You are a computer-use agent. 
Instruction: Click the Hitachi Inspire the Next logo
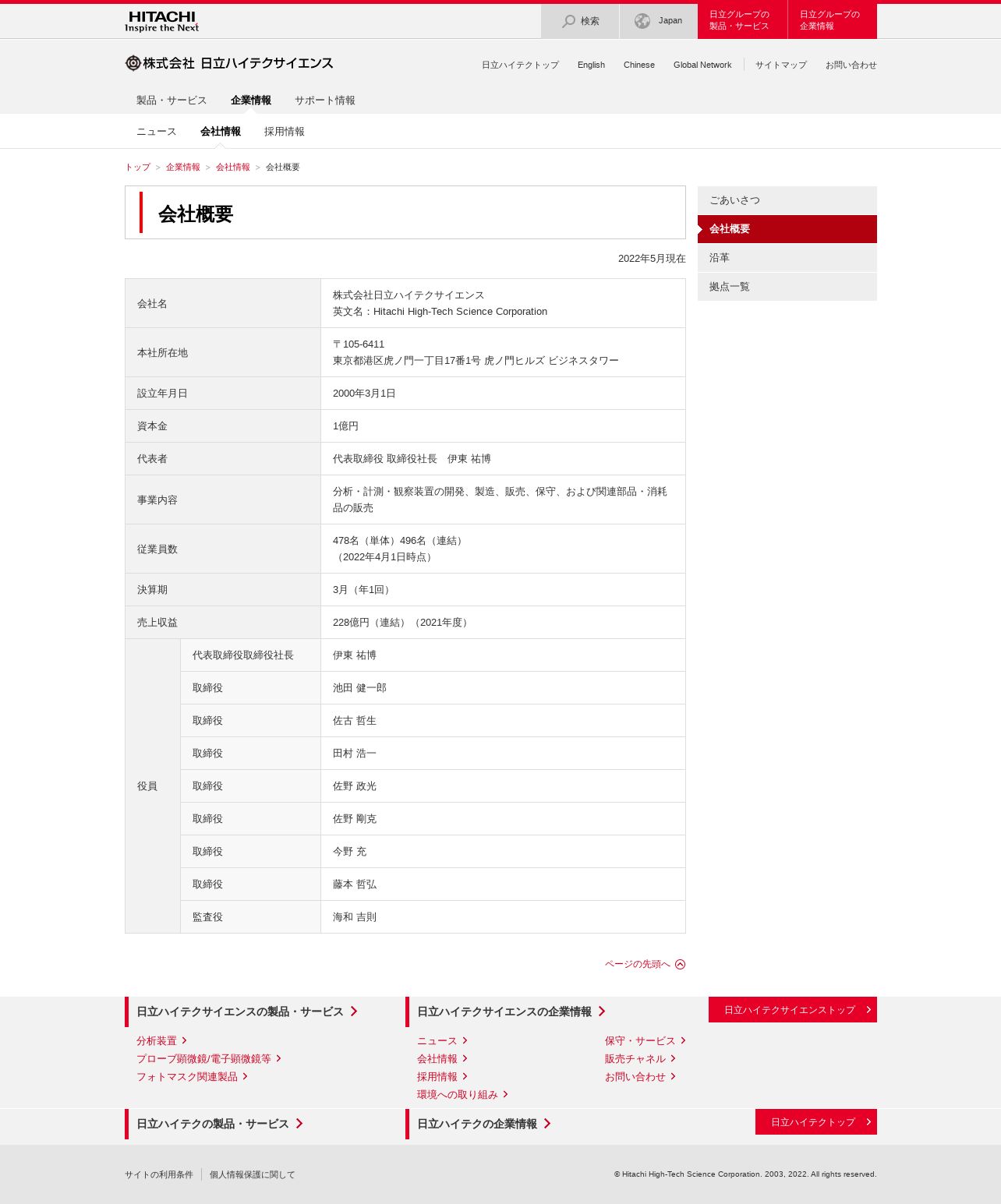click(x=162, y=21)
